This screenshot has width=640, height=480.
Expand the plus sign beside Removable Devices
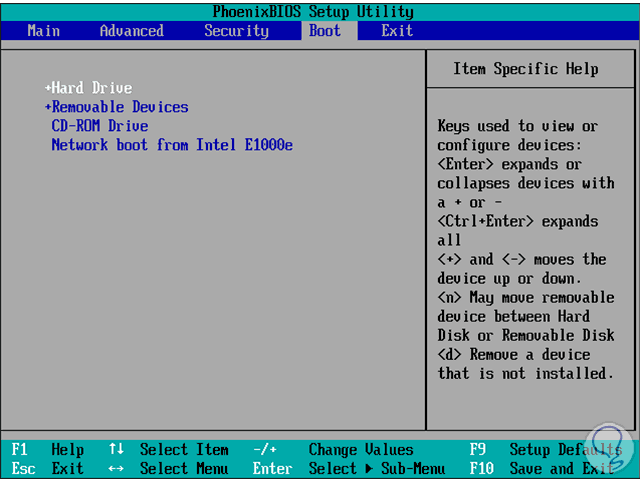pos(48,107)
